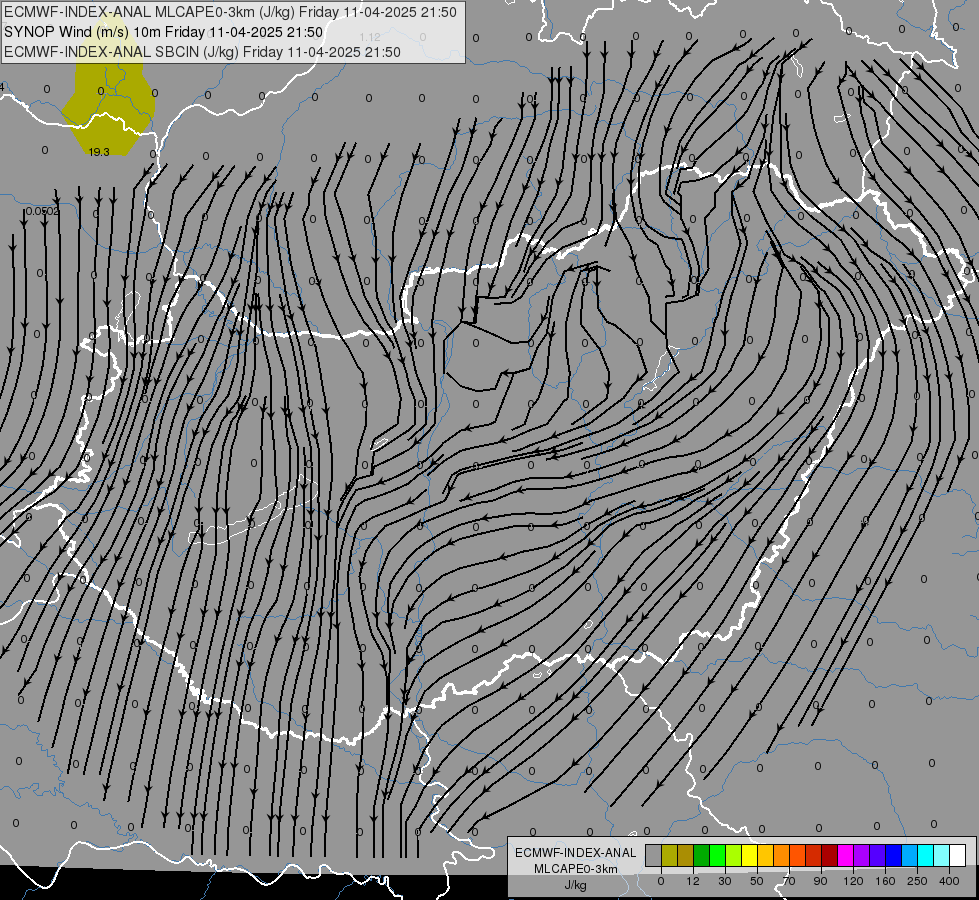Click legend tick value 250
The width and height of the screenshot is (979, 900).
(917, 881)
